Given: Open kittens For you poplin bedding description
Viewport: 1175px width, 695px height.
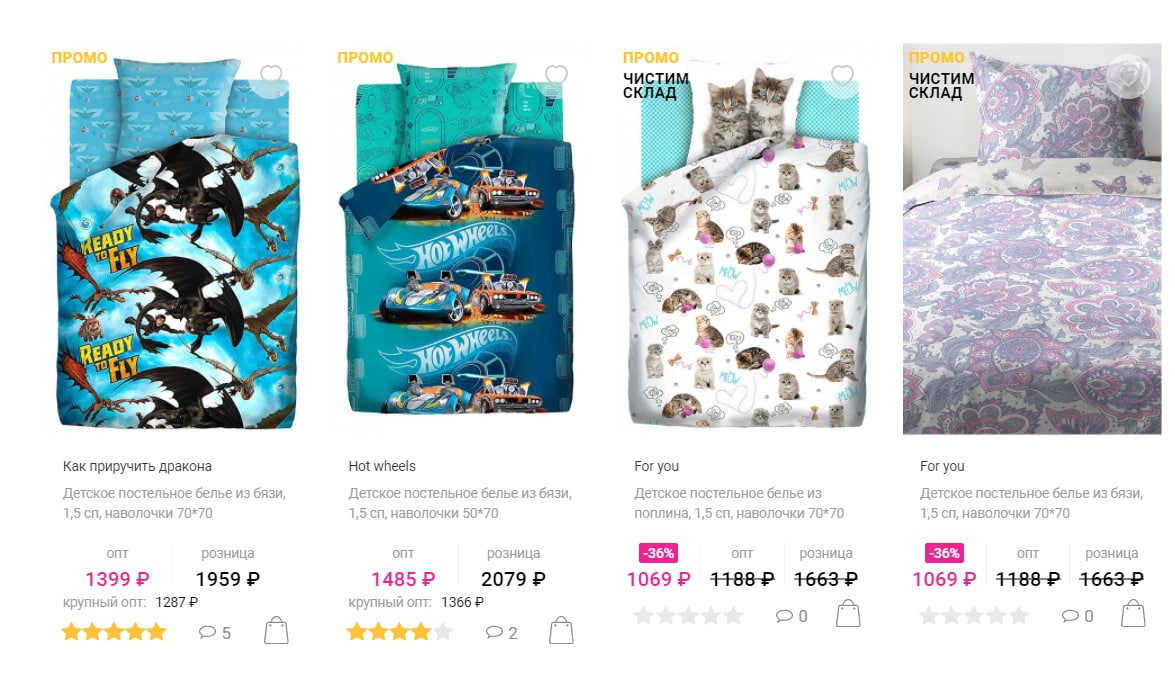Looking at the screenshot, I should point(739,503).
